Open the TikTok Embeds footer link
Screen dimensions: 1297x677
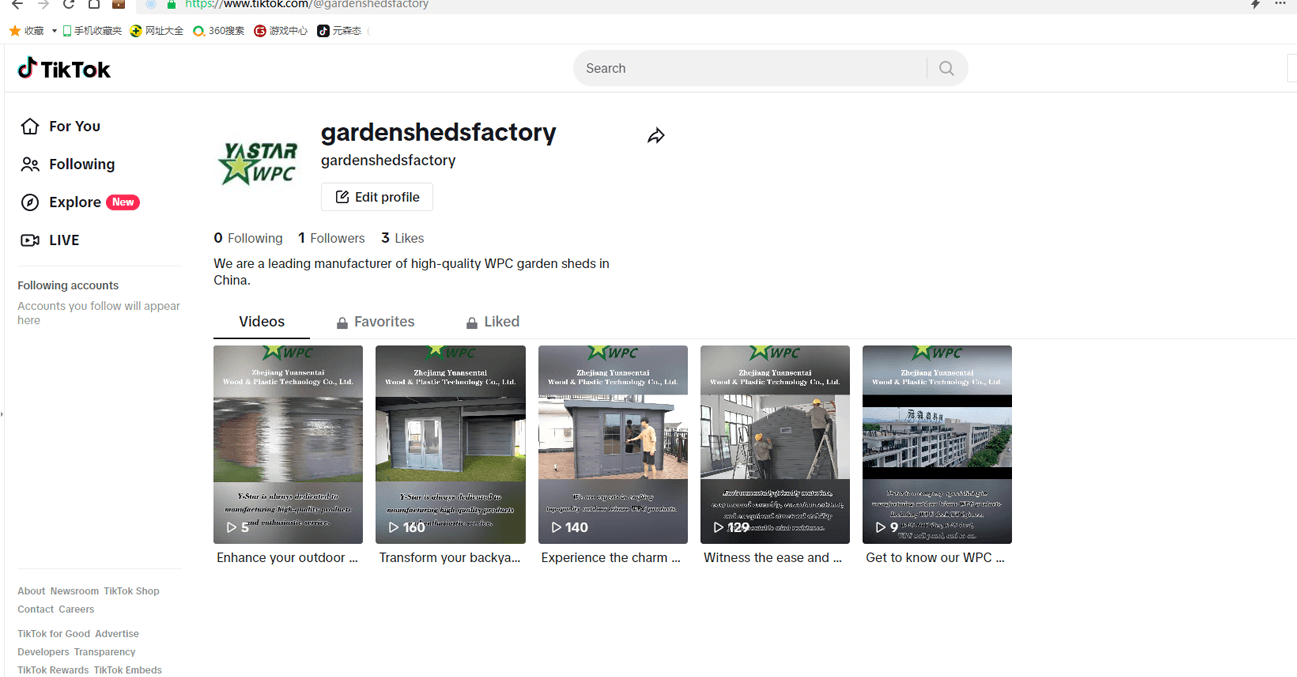[128, 670]
